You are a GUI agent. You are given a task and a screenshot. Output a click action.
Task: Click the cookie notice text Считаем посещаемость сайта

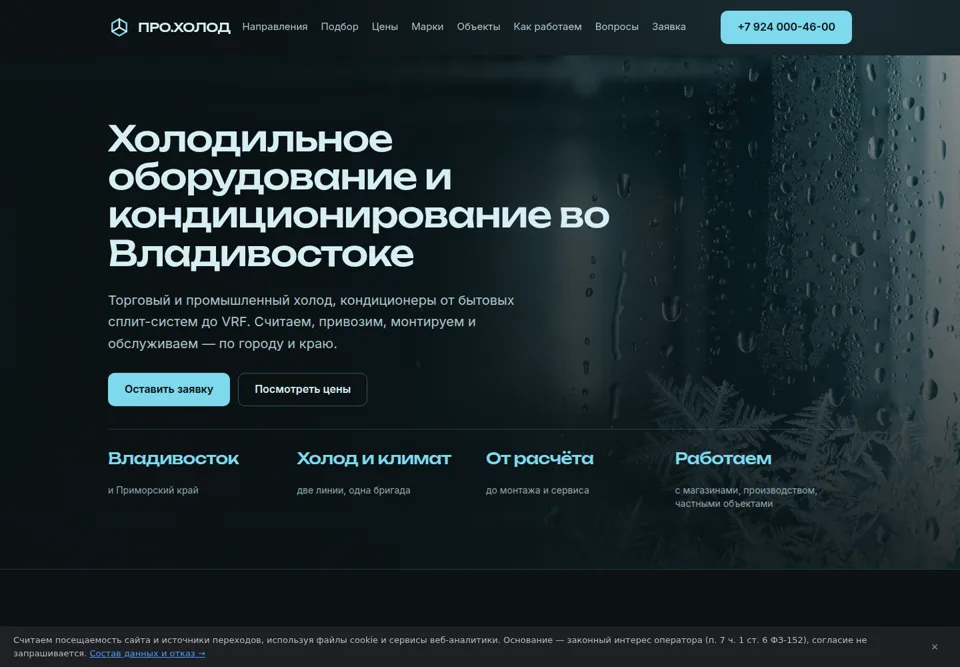tap(440, 646)
